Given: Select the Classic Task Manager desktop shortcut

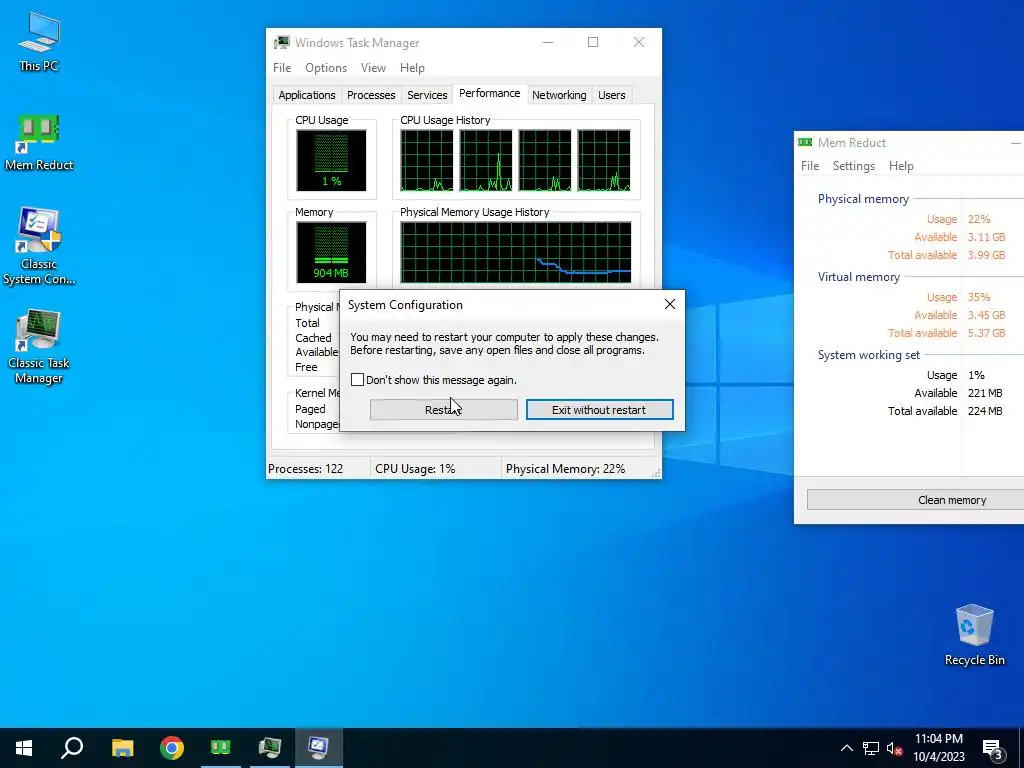Looking at the screenshot, I should coord(39,347).
